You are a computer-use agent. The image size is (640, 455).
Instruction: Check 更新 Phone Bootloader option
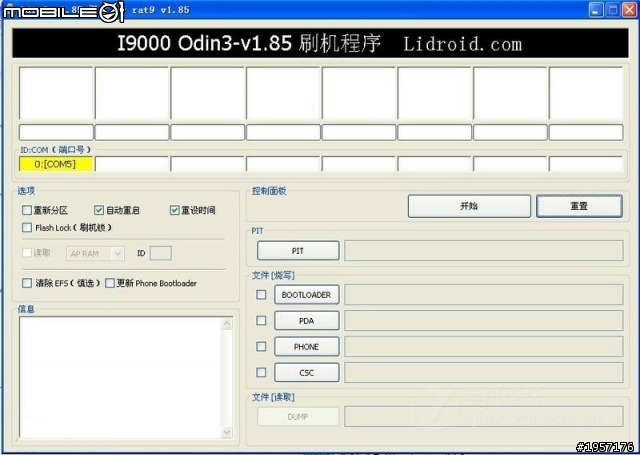pyautogui.click(x=110, y=283)
